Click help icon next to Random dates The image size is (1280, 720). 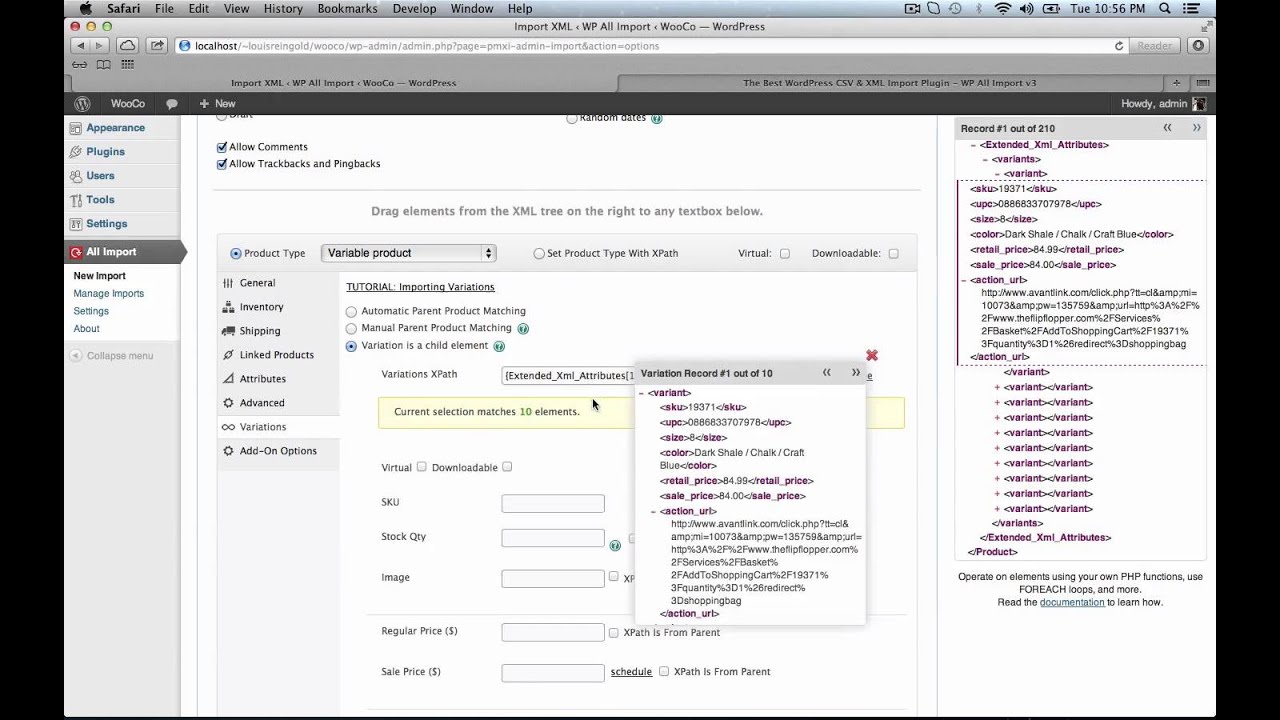657,118
